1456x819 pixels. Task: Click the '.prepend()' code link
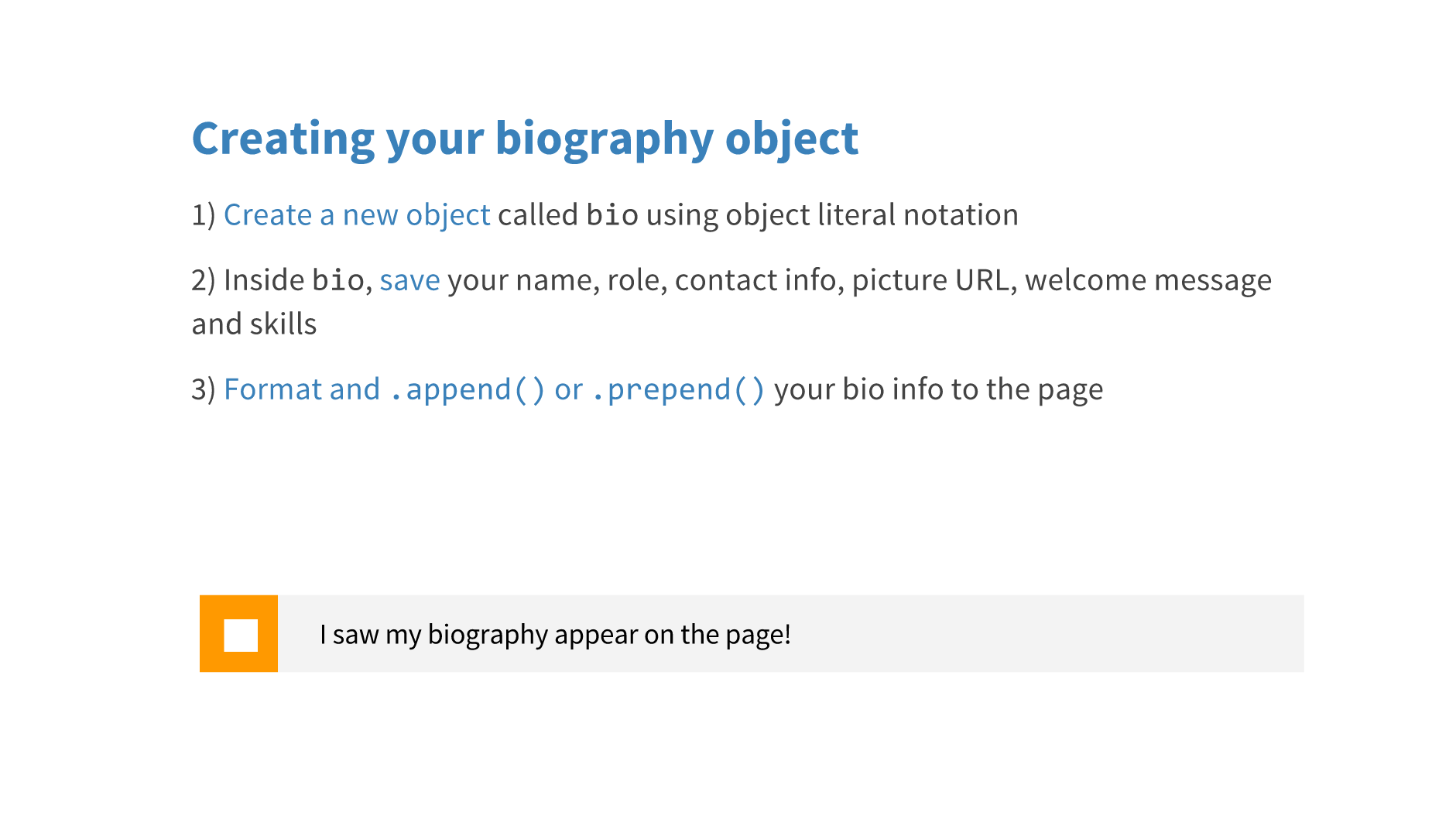(x=678, y=389)
